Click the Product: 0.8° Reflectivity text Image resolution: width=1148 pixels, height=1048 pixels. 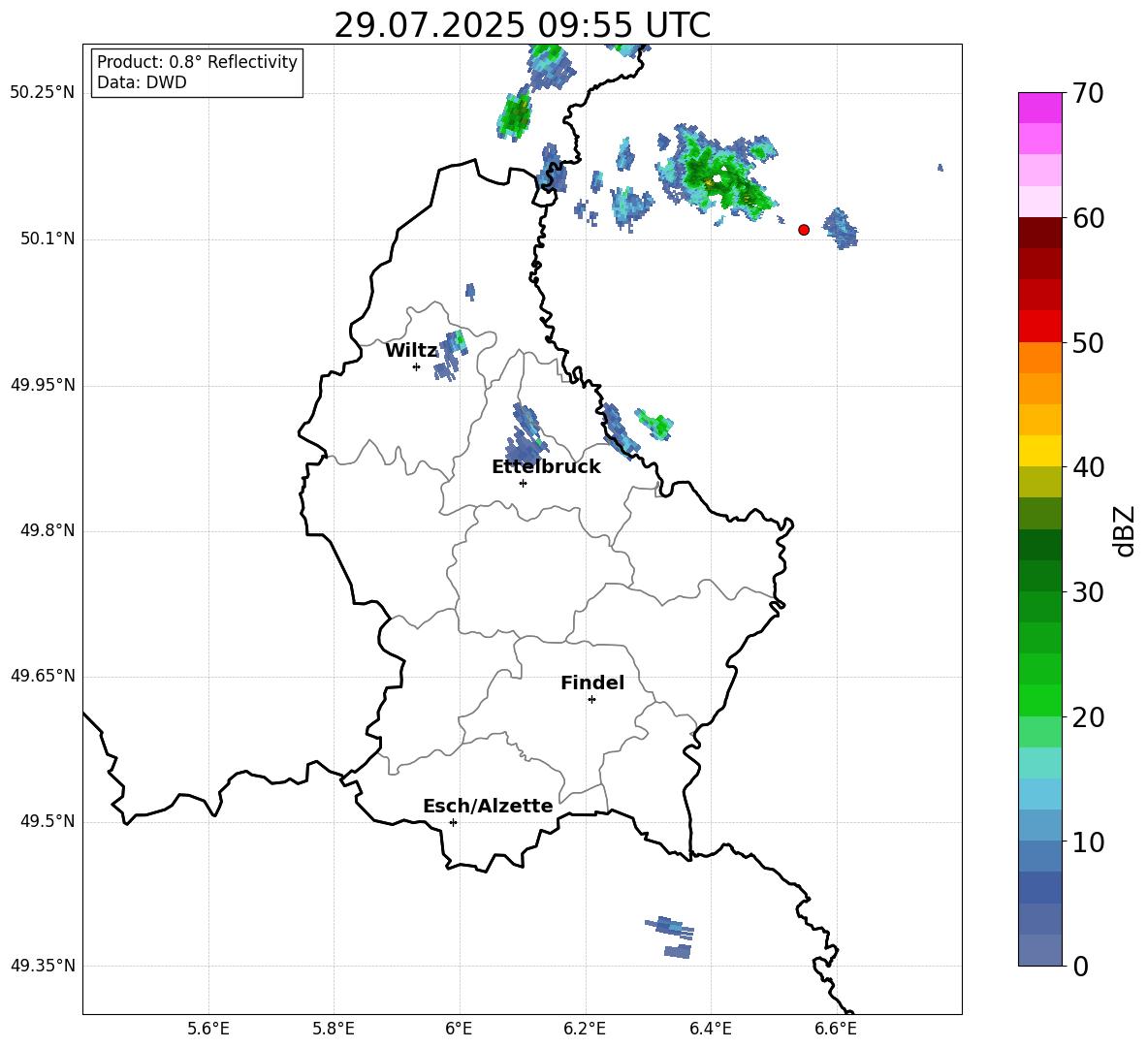(x=197, y=62)
